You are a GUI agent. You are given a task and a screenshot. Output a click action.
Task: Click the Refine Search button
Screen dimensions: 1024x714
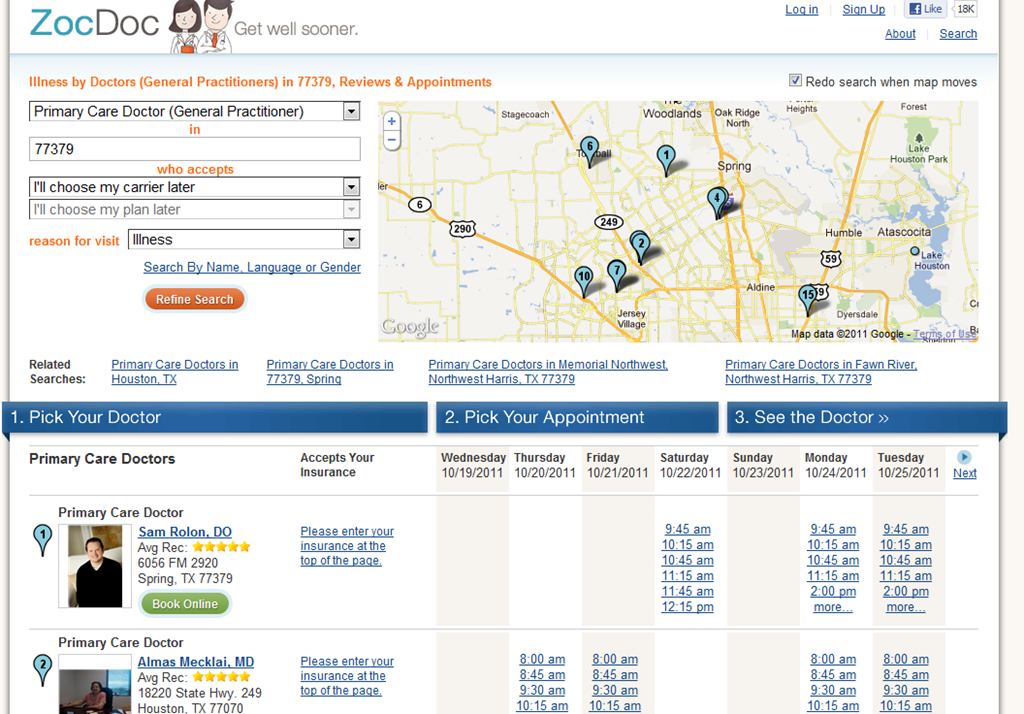pyautogui.click(x=195, y=299)
